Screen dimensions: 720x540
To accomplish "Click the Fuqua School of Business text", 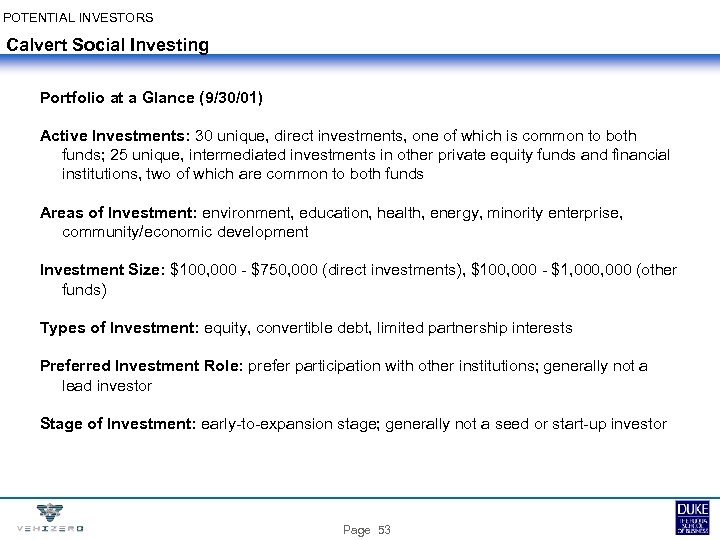I will (x=693, y=526).
